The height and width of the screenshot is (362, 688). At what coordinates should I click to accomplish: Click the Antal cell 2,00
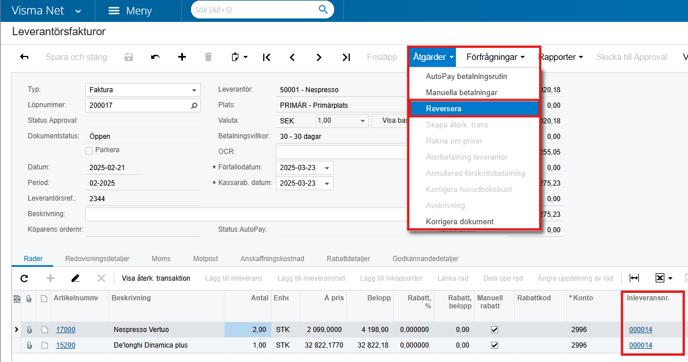tap(247, 330)
